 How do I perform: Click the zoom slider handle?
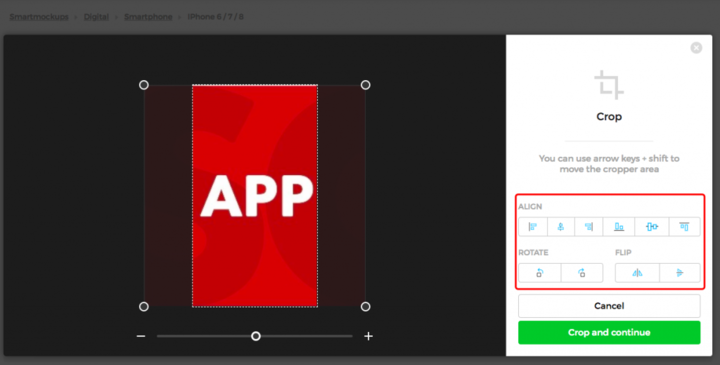(256, 336)
